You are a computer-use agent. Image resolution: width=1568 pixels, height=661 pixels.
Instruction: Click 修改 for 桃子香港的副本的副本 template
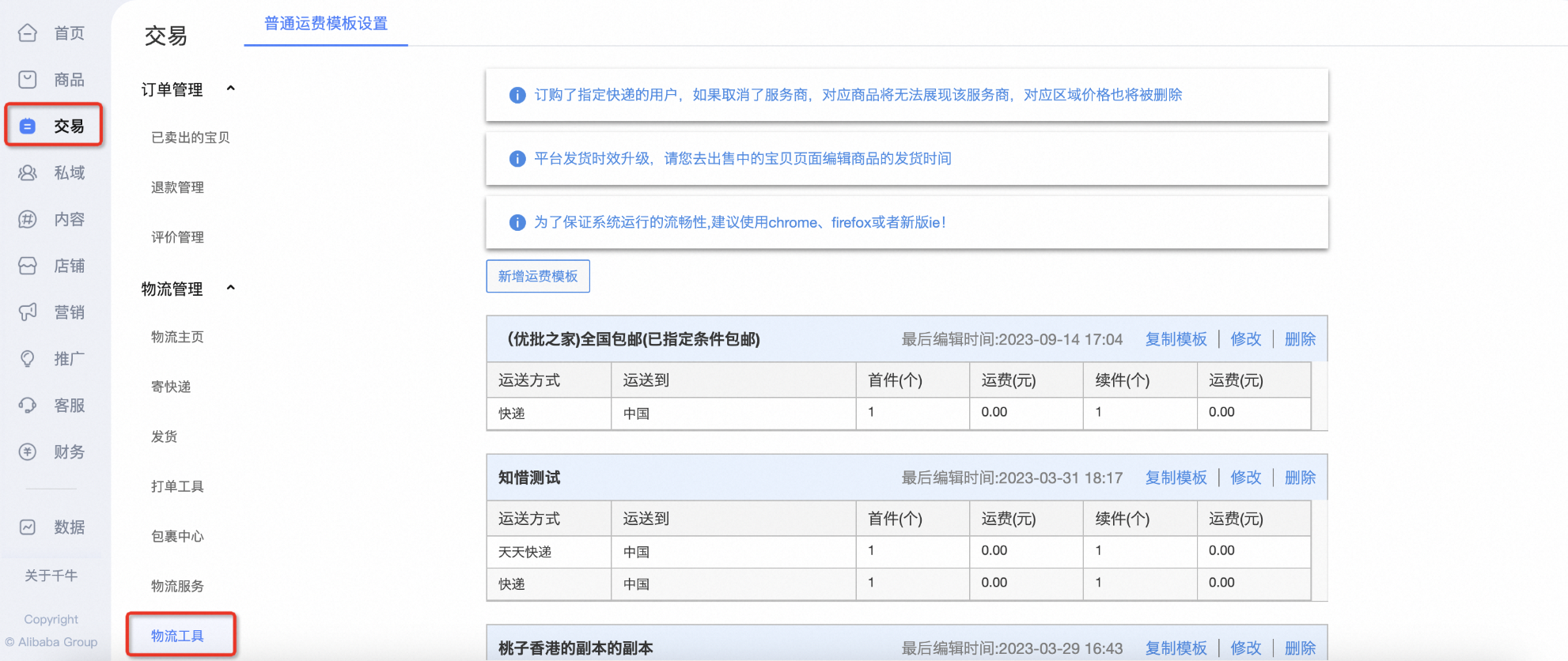coord(1246,648)
